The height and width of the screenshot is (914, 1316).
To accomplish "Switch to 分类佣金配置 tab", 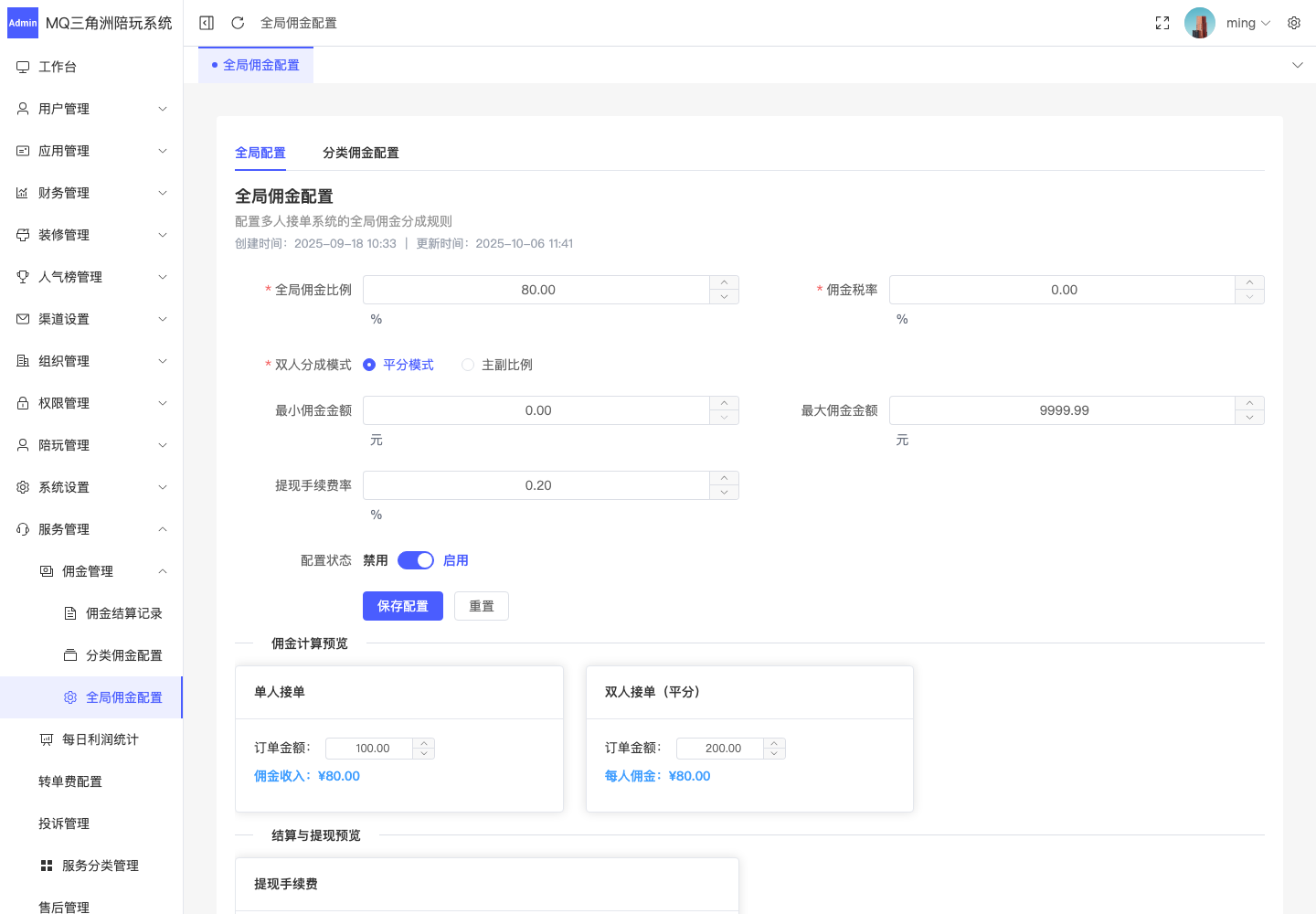I will click(x=361, y=153).
